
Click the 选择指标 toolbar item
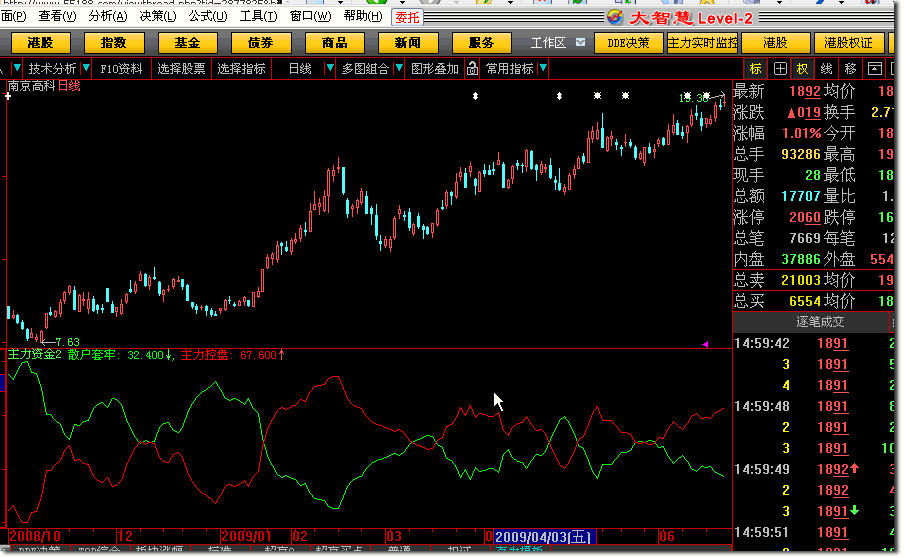[x=242, y=69]
